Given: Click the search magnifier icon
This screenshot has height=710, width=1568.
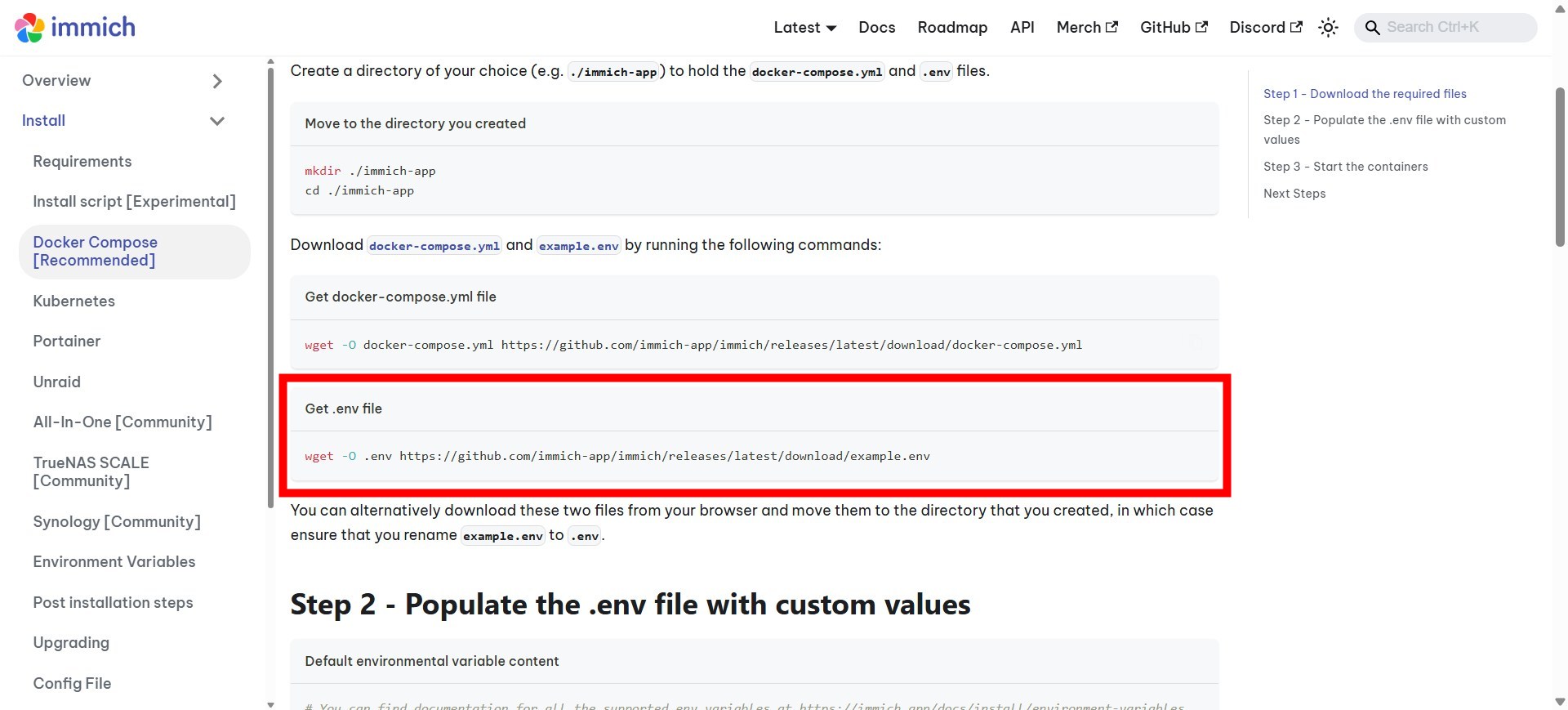Looking at the screenshot, I should 1372,28.
